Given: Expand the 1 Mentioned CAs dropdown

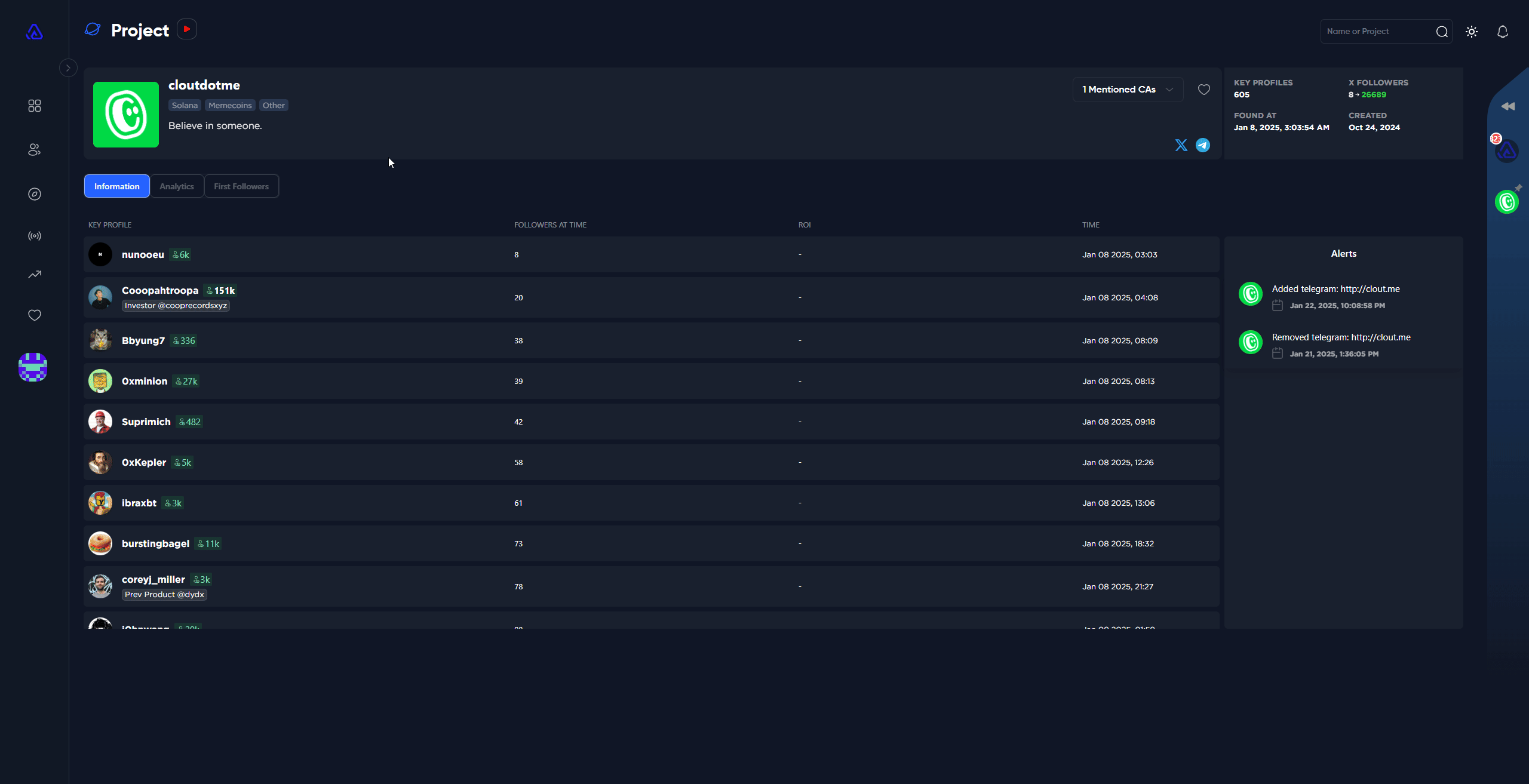Looking at the screenshot, I should click(x=1127, y=90).
